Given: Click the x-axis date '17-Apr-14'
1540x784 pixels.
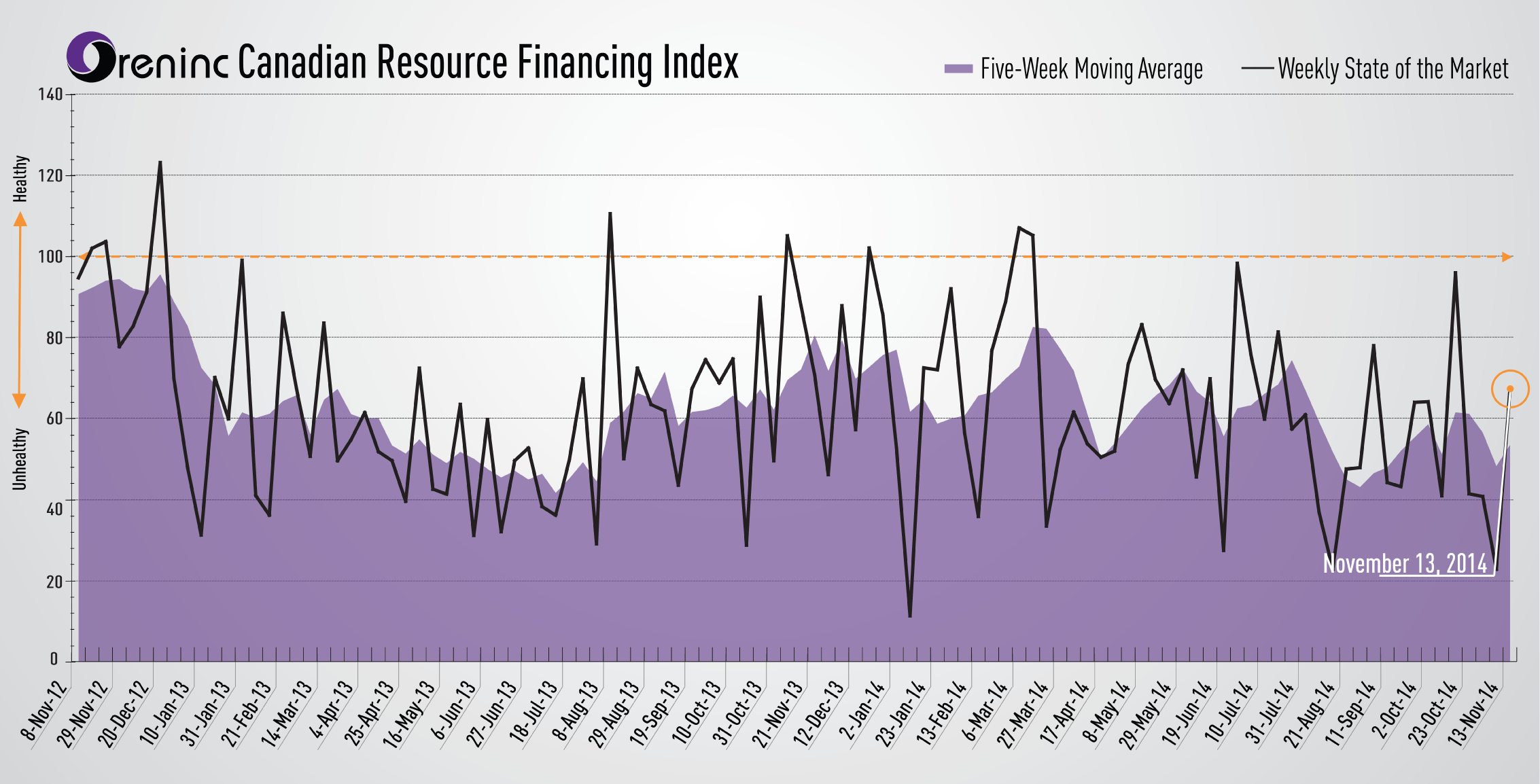Looking at the screenshot, I should [1066, 712].
